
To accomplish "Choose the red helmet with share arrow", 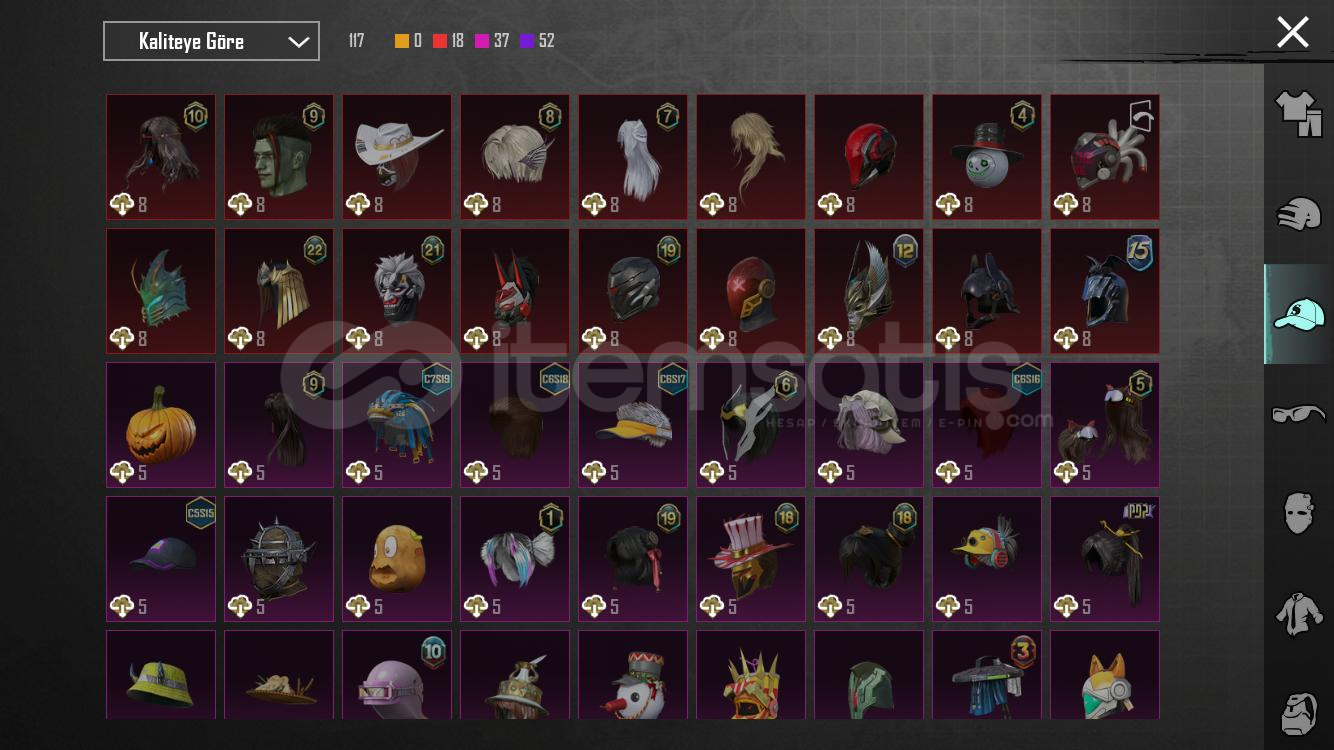I will pos(1105,157).
